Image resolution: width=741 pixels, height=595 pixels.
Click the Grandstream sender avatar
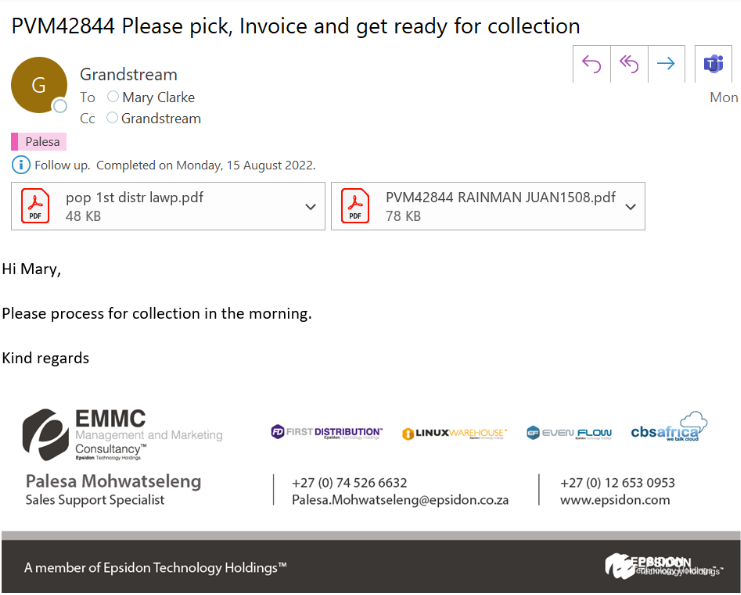[x=38, y=84]
